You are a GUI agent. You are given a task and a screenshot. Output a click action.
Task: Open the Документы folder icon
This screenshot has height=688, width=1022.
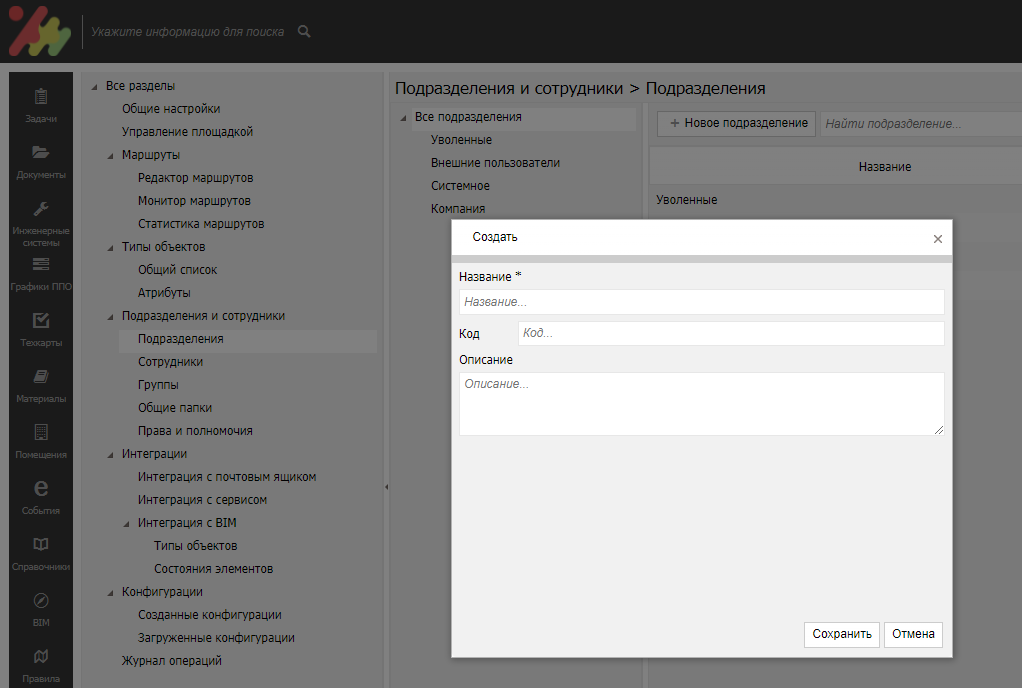tap(40, 152)
